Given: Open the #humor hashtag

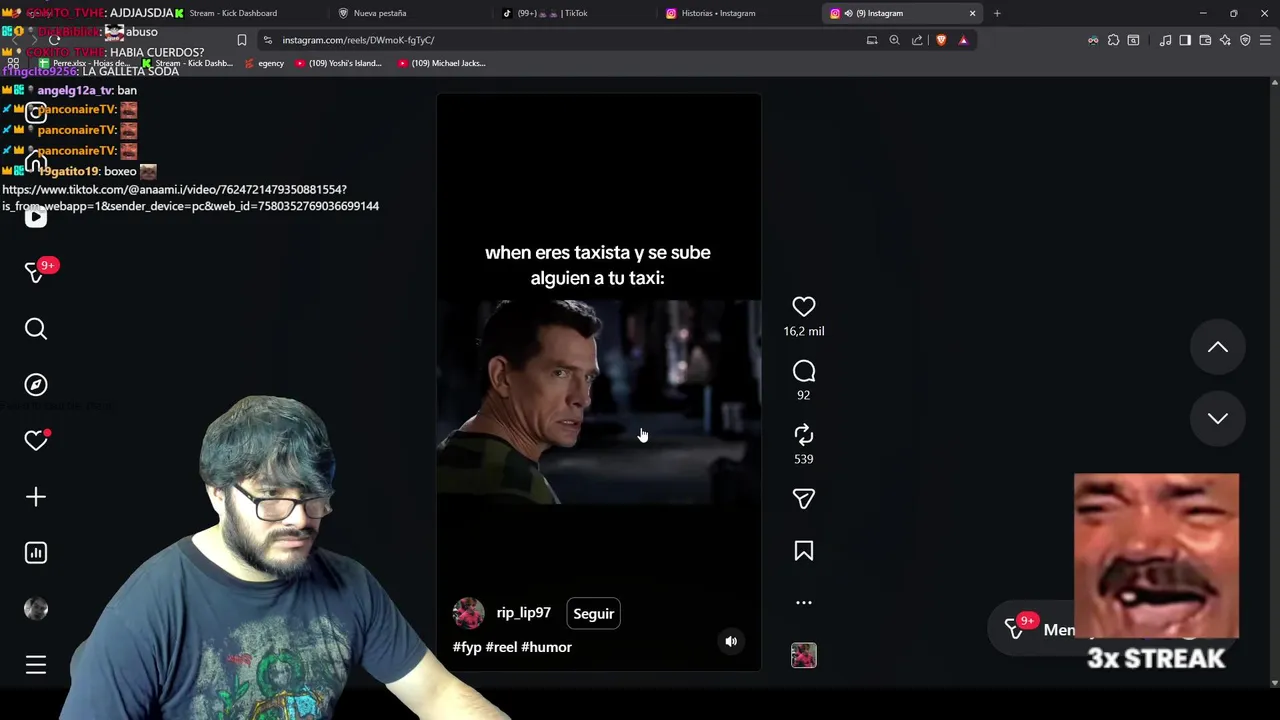Looking at the screenshot, I should click(x=546, y=647).
